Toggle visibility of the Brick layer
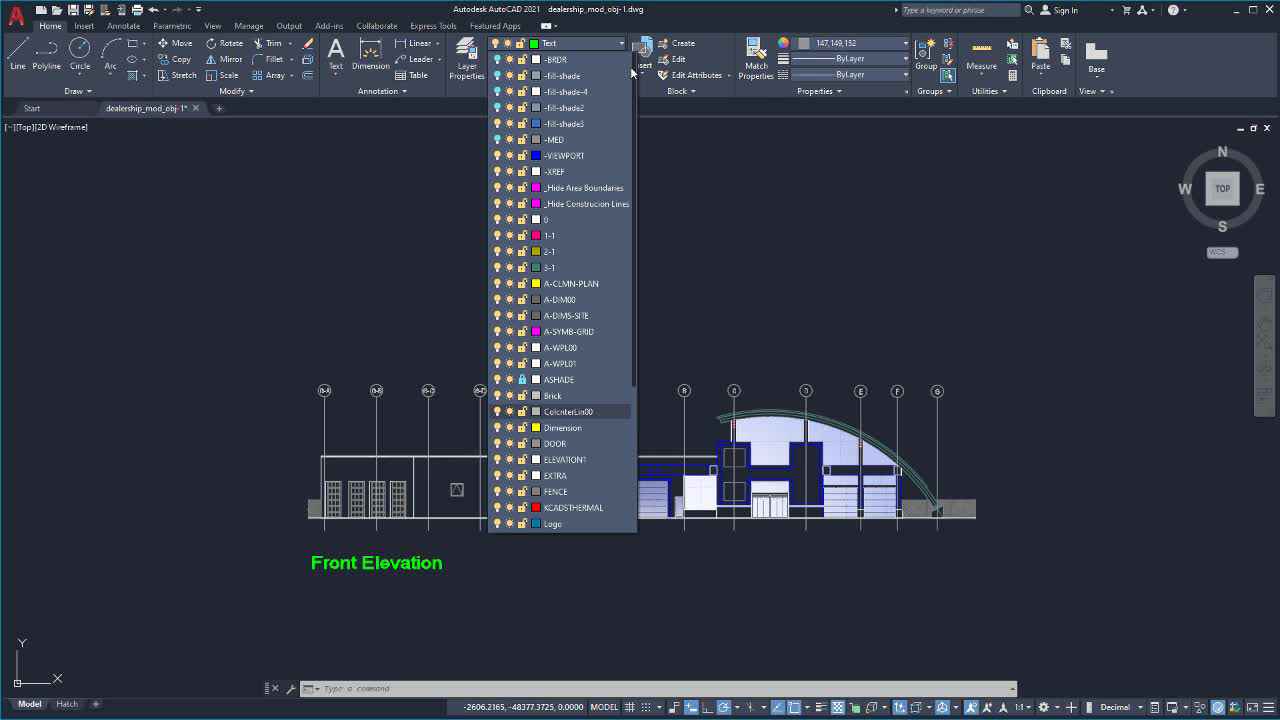Screen dimensions: 1280x720 coord(496,395)
